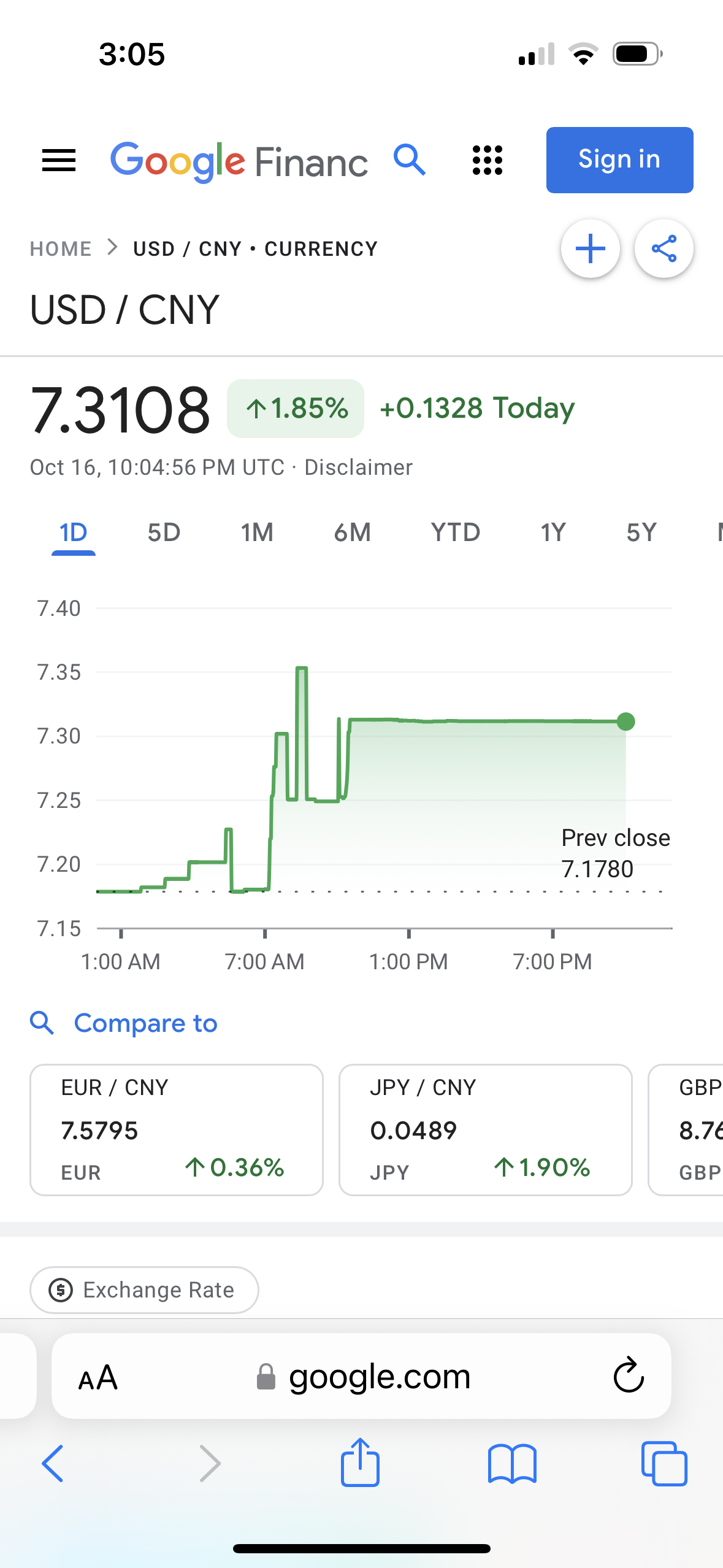Switch chart to 5D range

tap(164, 532)
